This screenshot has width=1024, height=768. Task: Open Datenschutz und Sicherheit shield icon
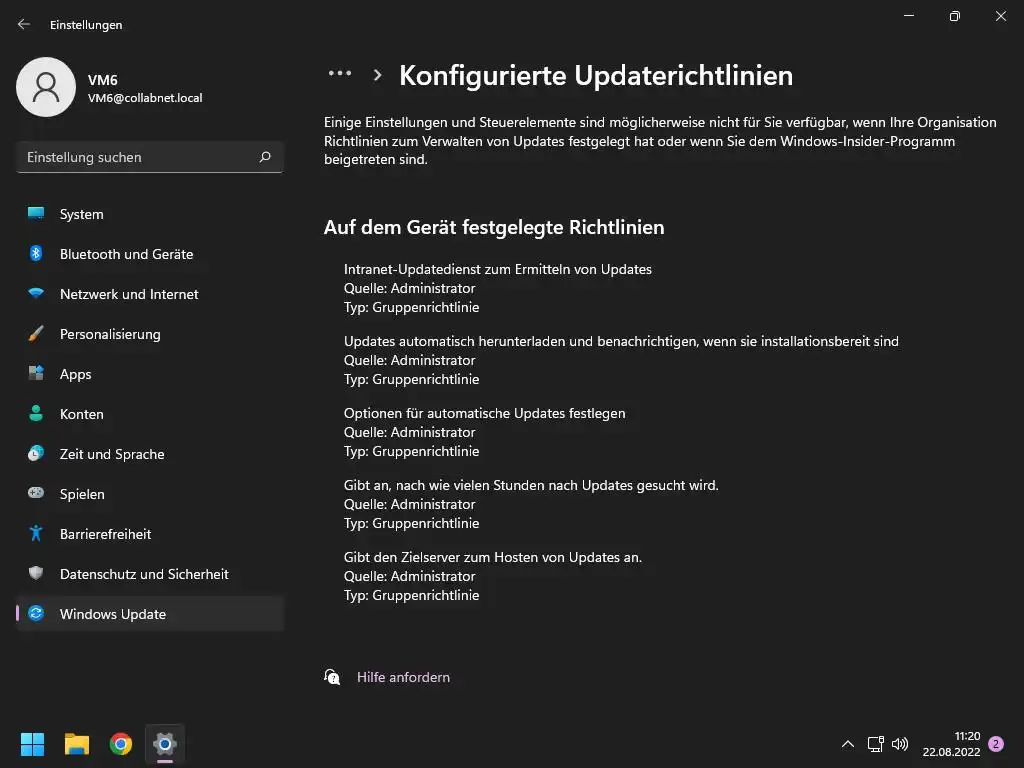pos(36,574)
